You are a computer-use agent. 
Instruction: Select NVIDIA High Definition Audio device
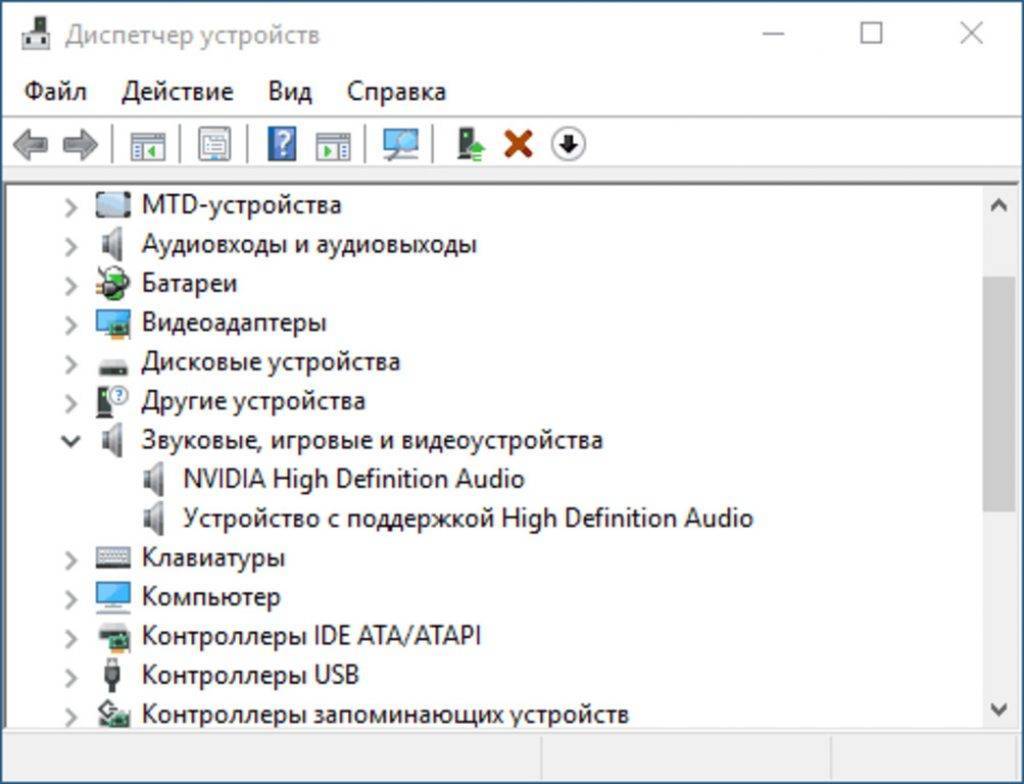(353, 479)
